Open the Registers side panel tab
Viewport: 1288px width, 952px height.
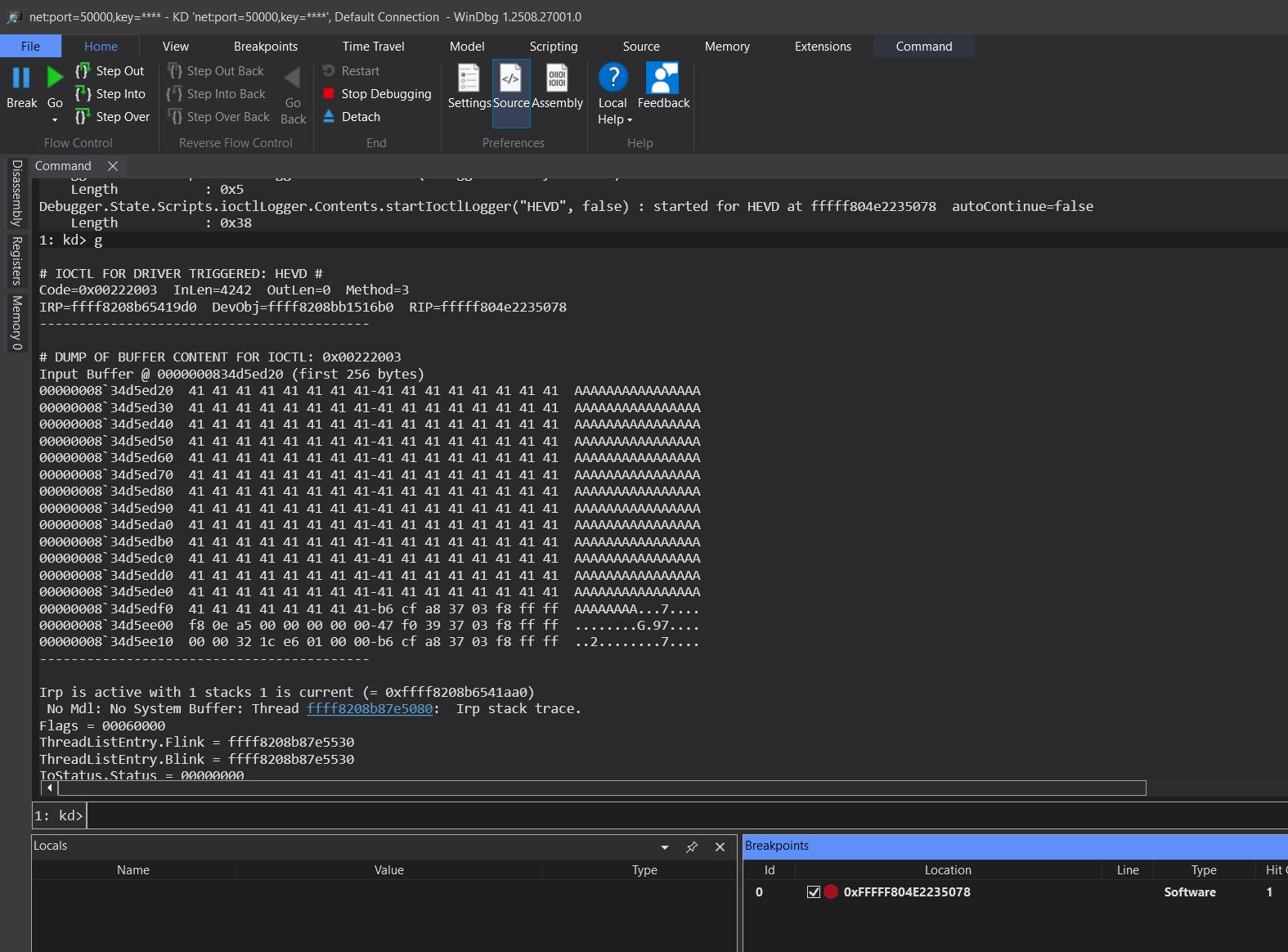[x=16, y=261]
